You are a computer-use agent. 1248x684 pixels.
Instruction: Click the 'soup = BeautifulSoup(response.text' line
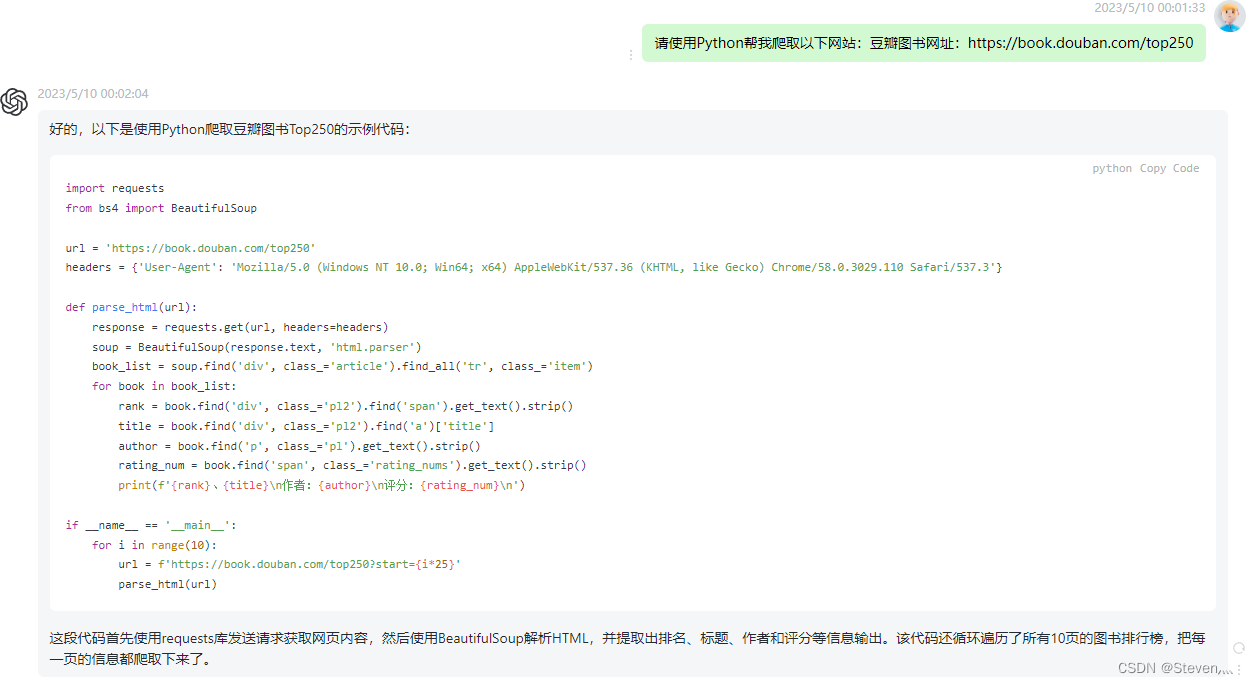[x=257, y=347]
